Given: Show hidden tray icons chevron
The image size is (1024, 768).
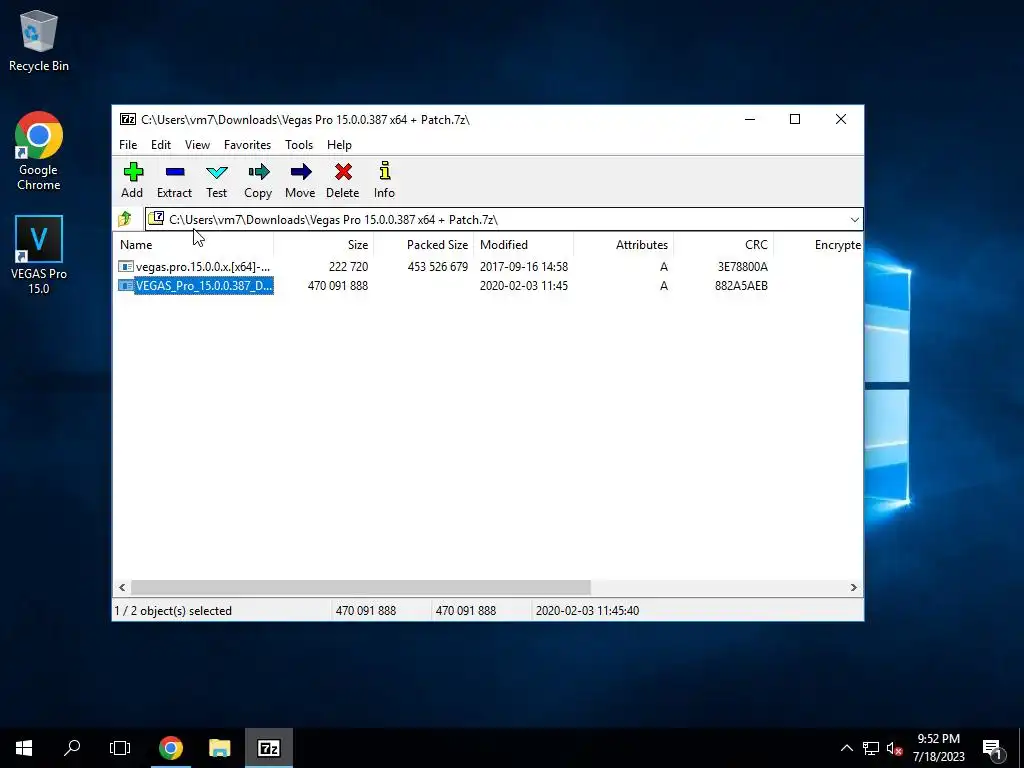Looking at the screenshot, I should pos(846,748).
